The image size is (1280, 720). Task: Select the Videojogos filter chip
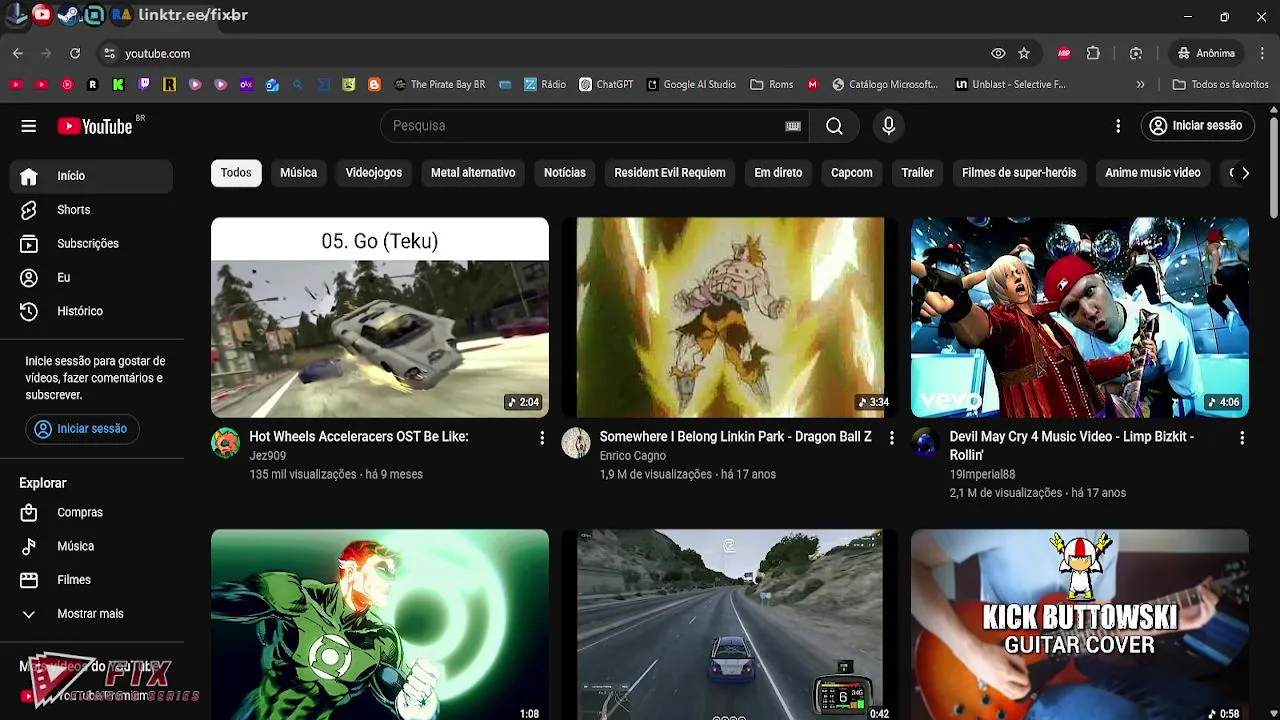pyautogui.click(x=374, y=173)
